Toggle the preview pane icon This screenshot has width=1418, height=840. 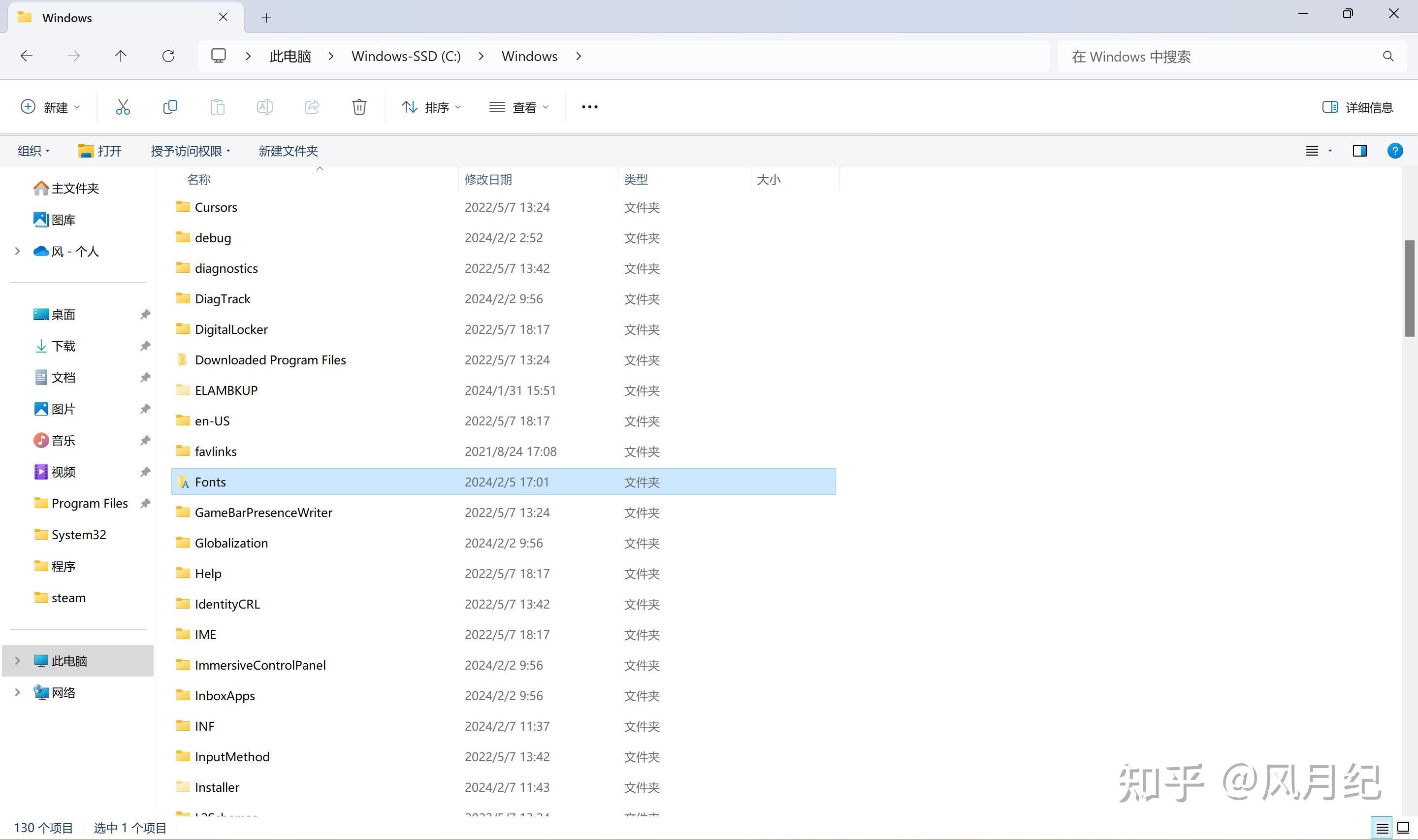pos(1359,151)
